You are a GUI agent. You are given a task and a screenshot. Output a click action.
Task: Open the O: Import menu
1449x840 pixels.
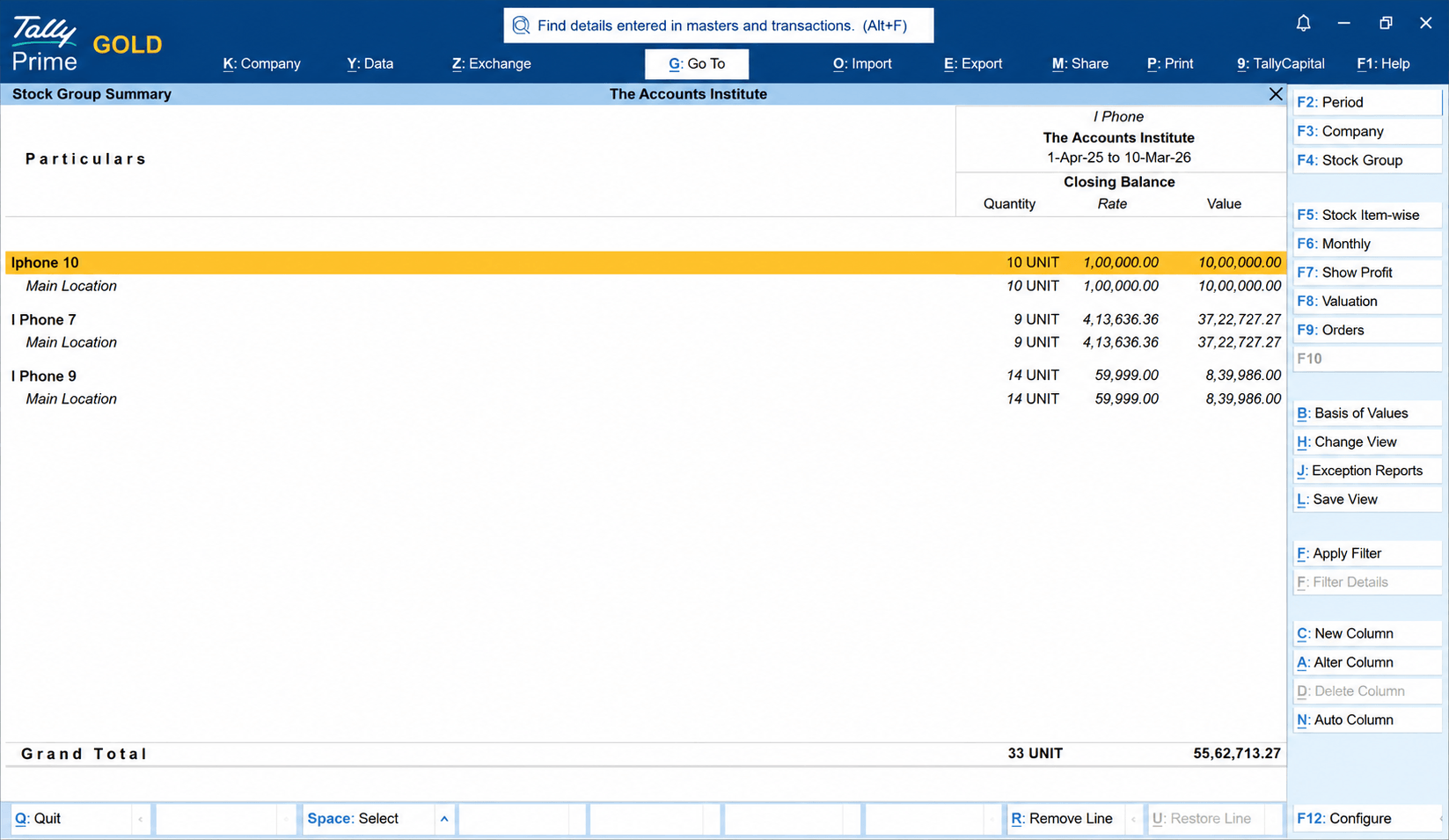[862, 63]
